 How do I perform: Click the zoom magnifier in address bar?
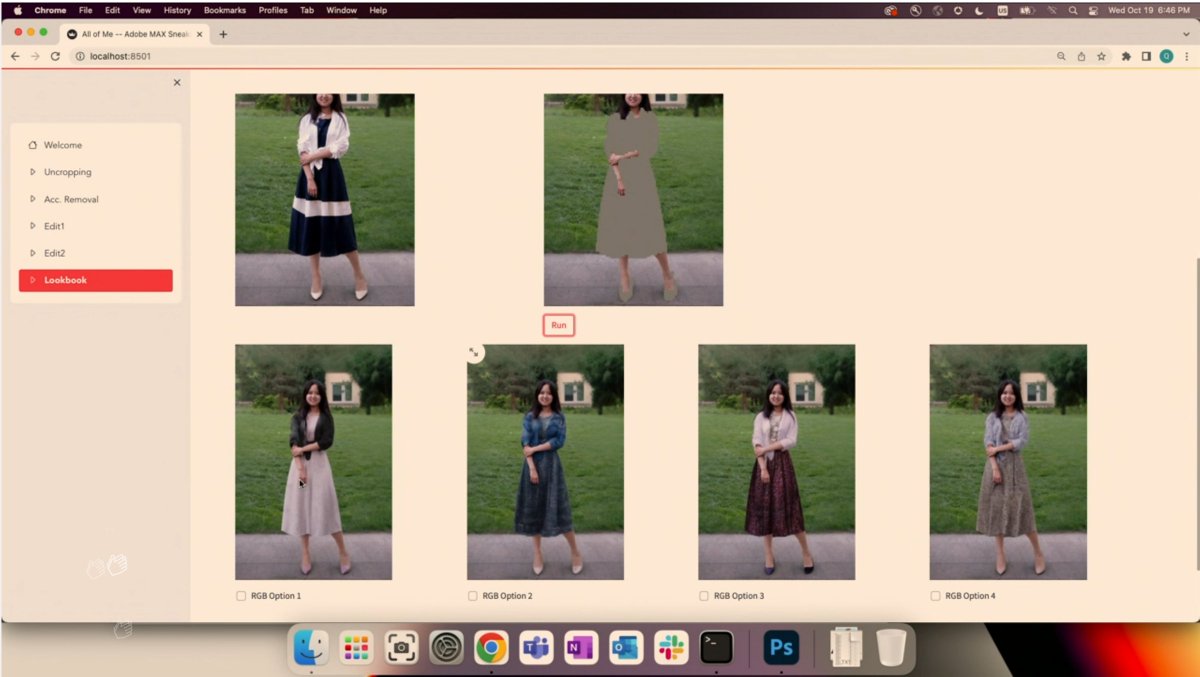[1061, 56]
